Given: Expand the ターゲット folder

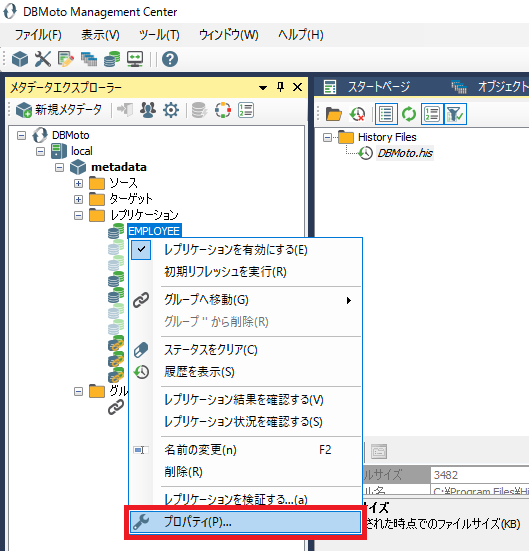Looking at the screenshot, I should pyautogui.click(x=78, y=199).
